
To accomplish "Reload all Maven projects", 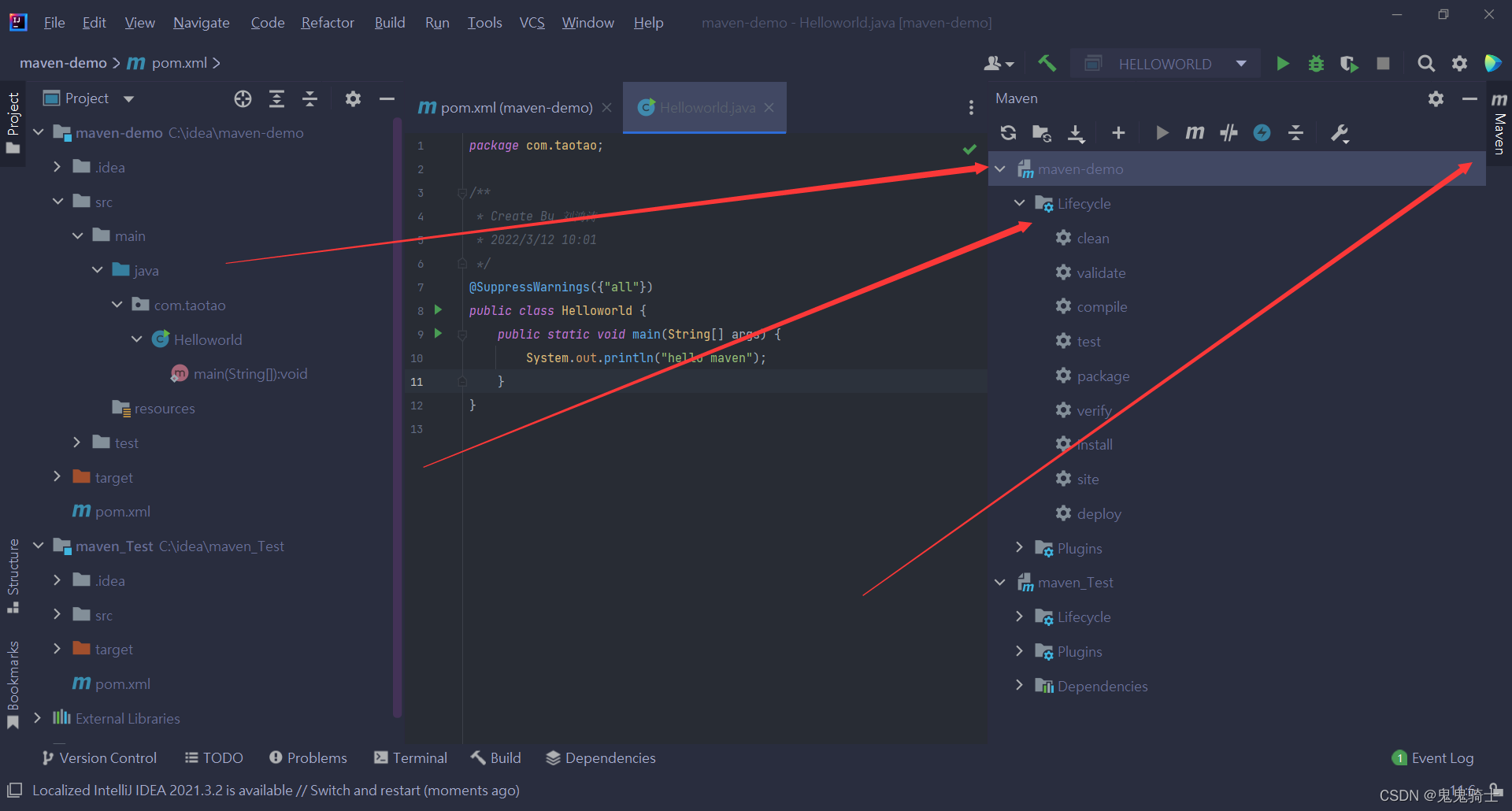I will 1008,133.
